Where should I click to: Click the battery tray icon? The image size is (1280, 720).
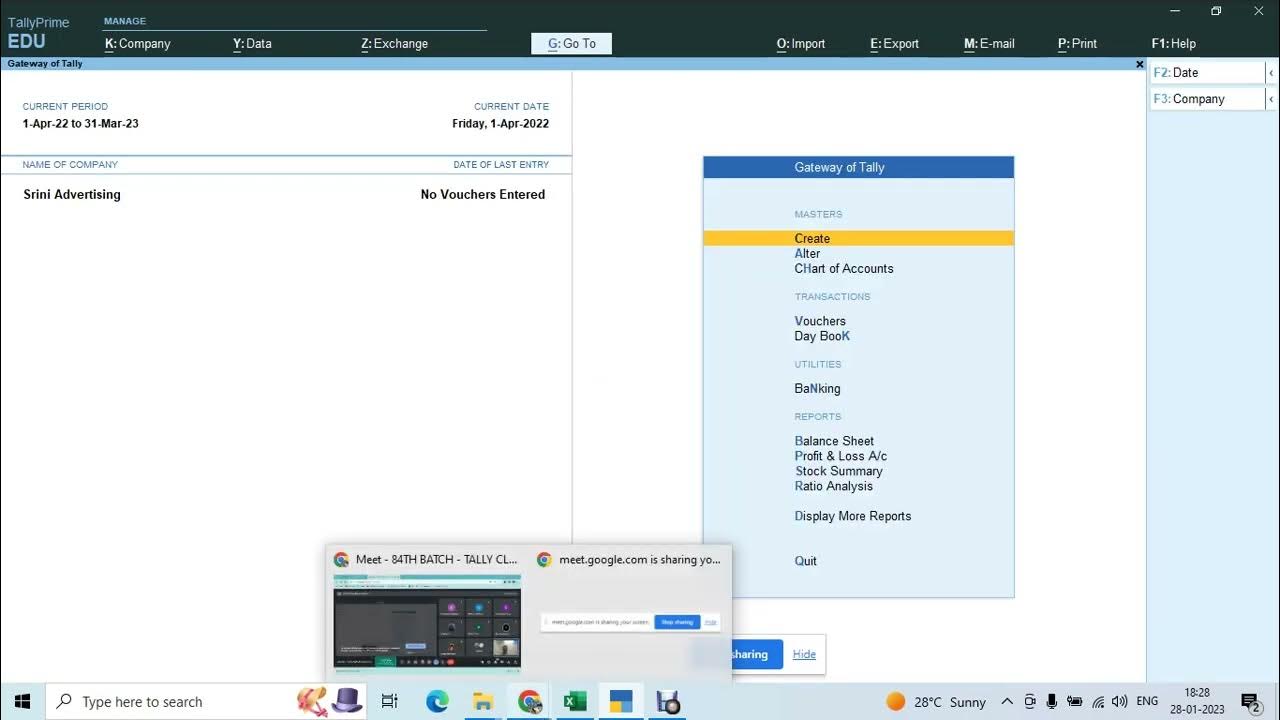pyautogui.click(x=1075, y=702)
